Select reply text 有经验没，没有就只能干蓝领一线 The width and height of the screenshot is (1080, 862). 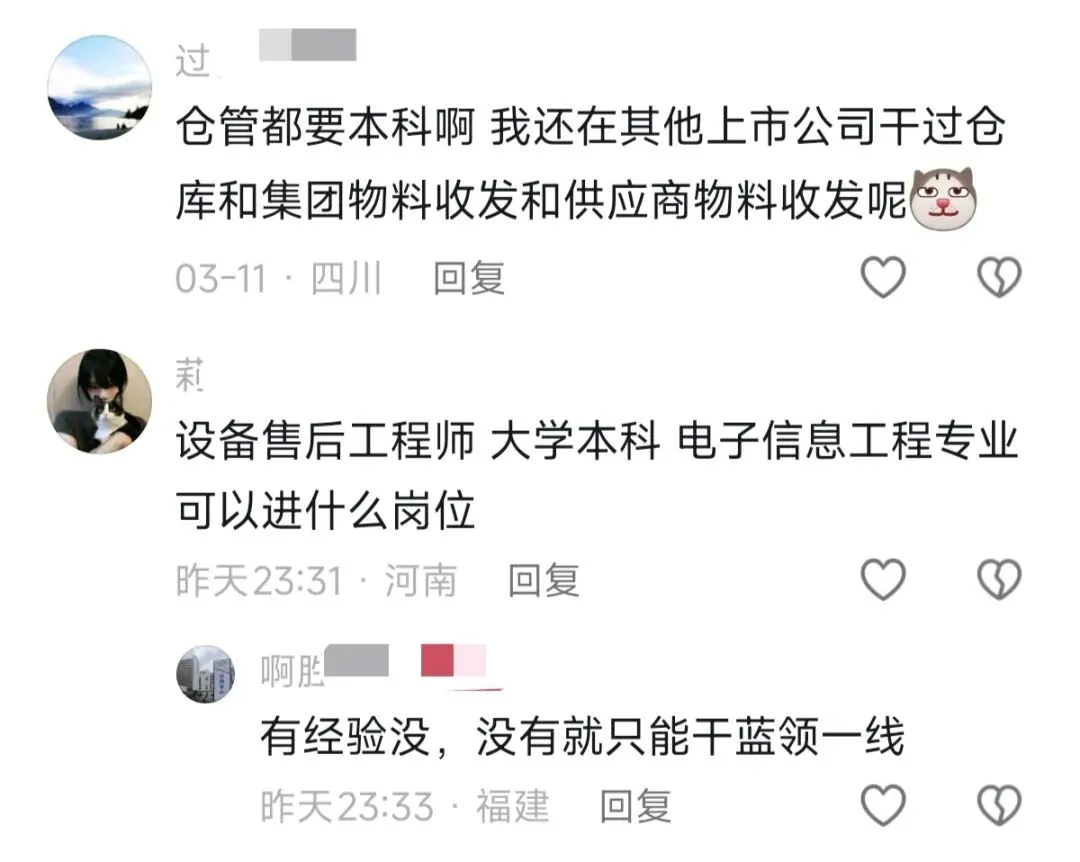(x=582, y=737)
